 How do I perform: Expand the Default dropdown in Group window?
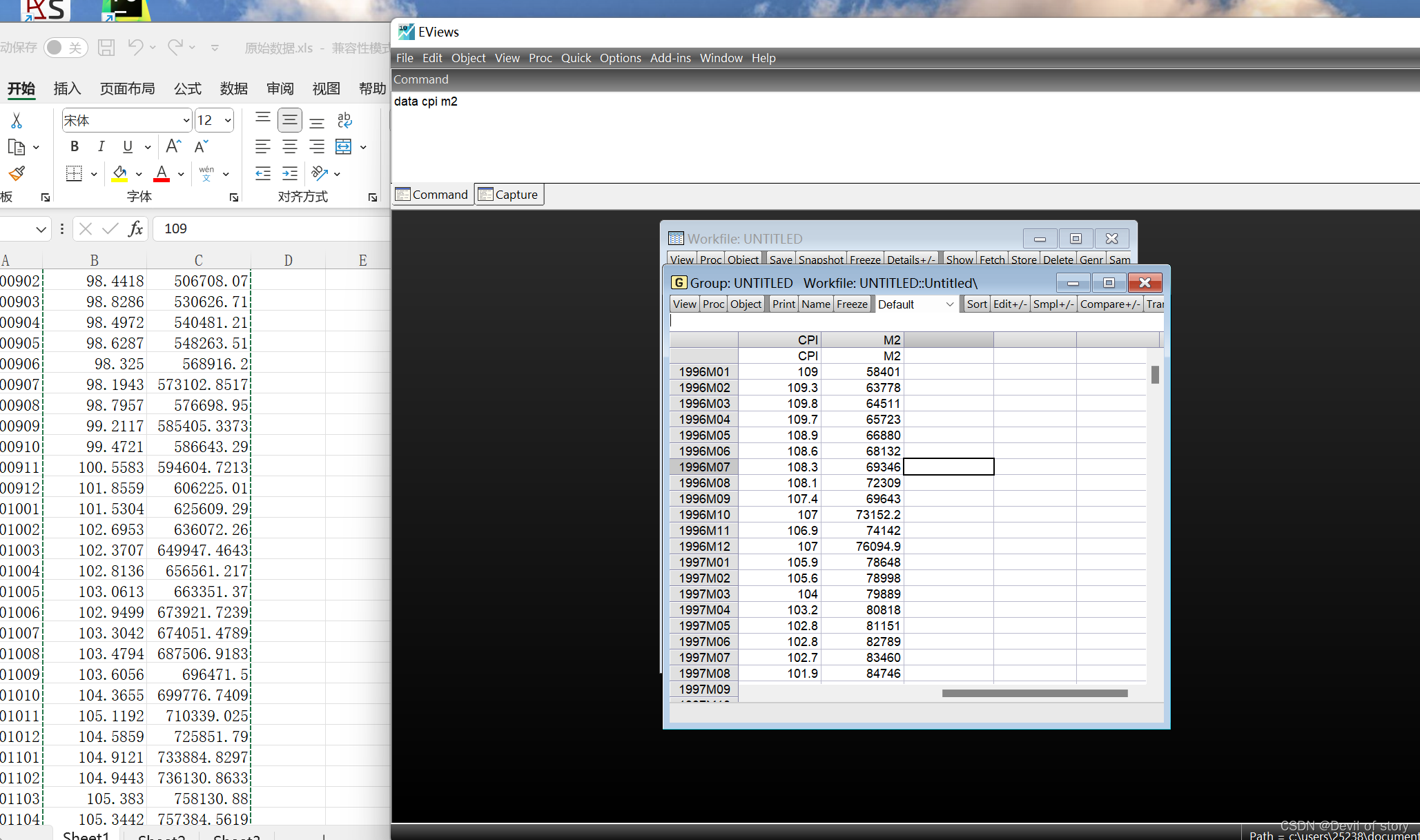(x=950, y=304)
